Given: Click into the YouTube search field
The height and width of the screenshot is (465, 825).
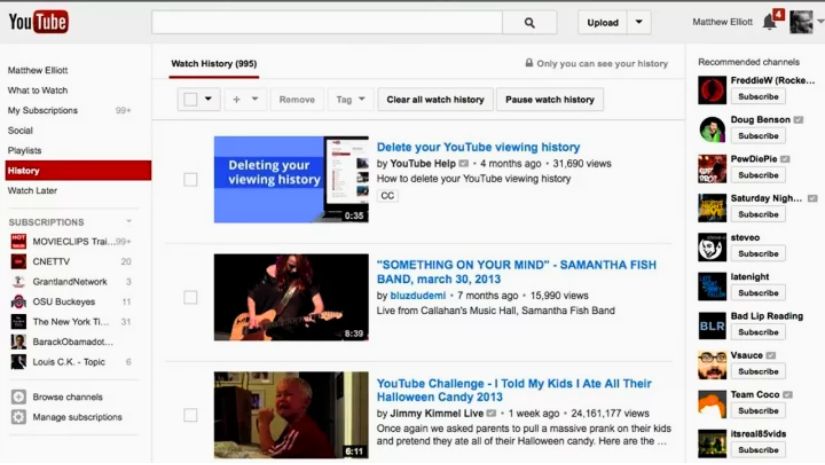Looking at the screenshot, I should 326,22.
